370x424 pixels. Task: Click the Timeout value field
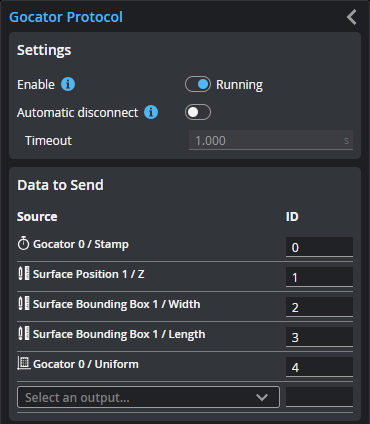[271, 140]
